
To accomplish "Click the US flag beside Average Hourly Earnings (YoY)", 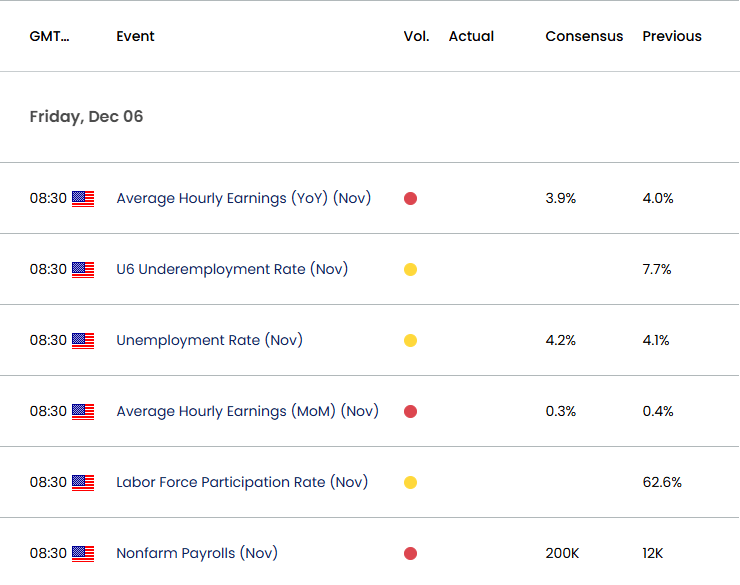I will click(83, 199).
